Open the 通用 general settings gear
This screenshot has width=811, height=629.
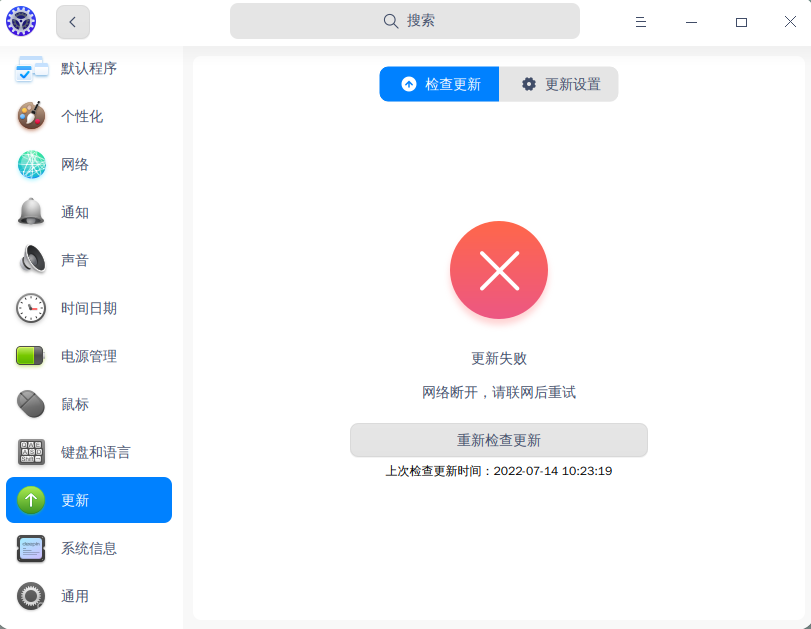point(89,596)
